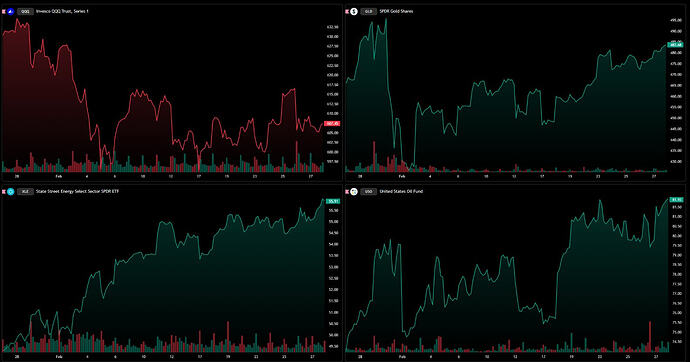Click the pink marker icon beside GLD logo

pos(347,11)
